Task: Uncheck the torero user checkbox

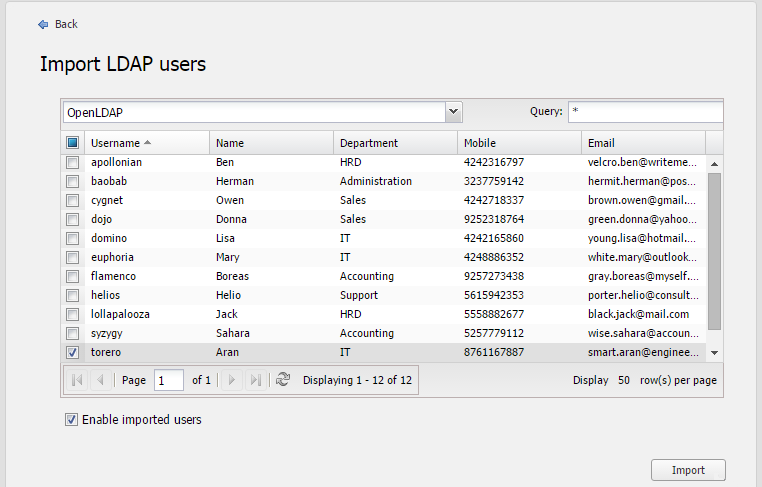Action: [x=72, y=352]
